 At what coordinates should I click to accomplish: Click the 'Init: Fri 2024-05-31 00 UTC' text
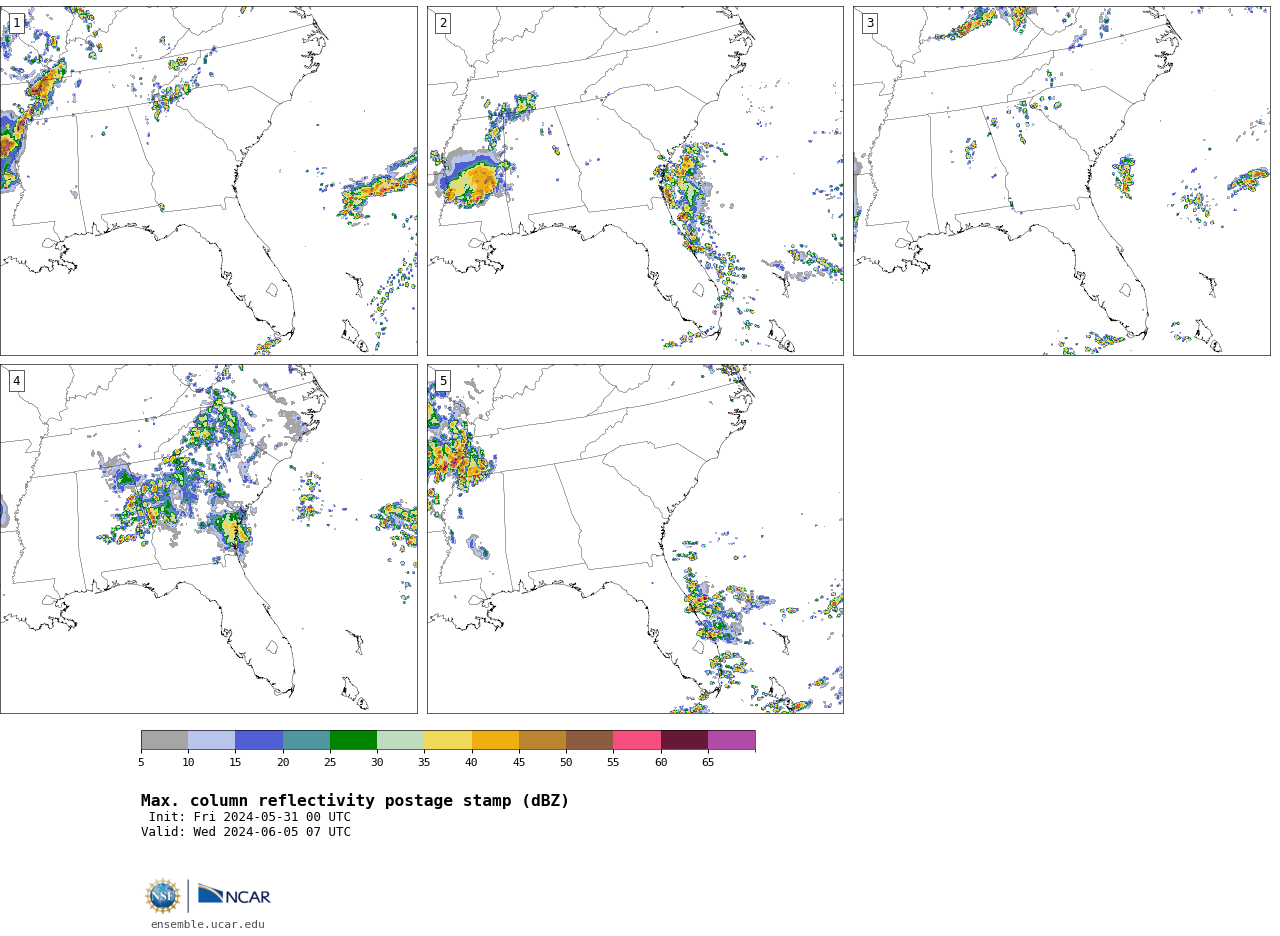point(250,817)
